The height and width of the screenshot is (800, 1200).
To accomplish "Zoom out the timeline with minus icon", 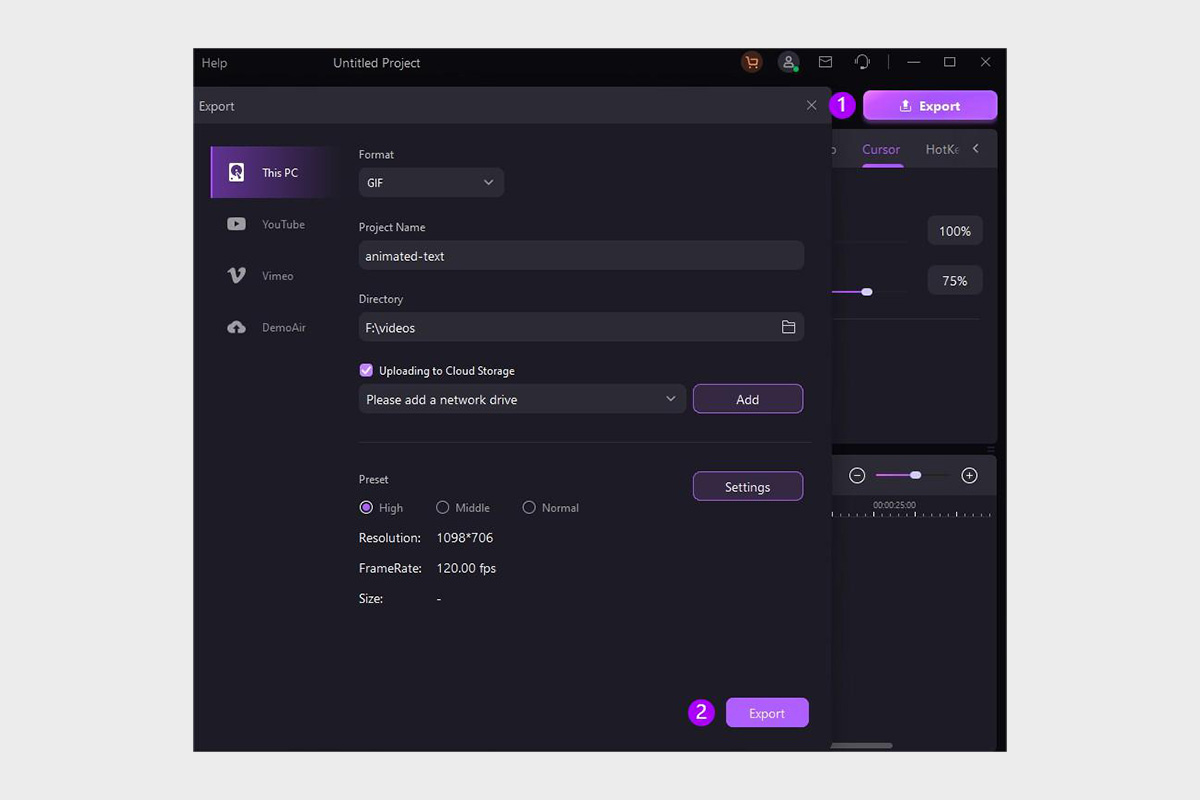I will pos(857,476).
